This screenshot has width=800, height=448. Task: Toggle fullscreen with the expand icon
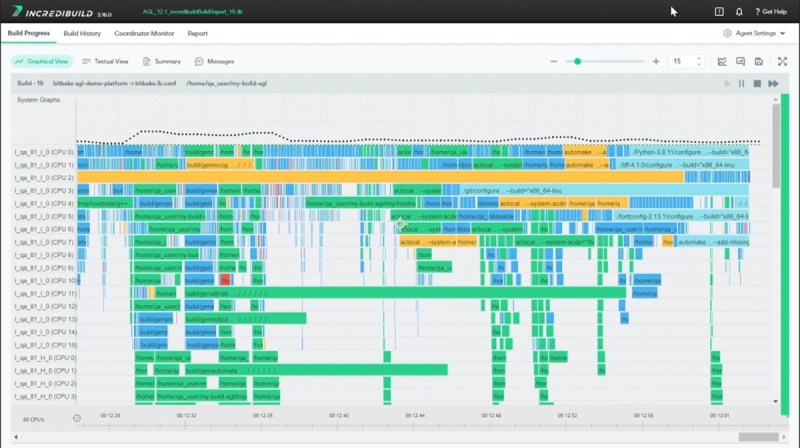pyautogui.click(x=782, y=61)
